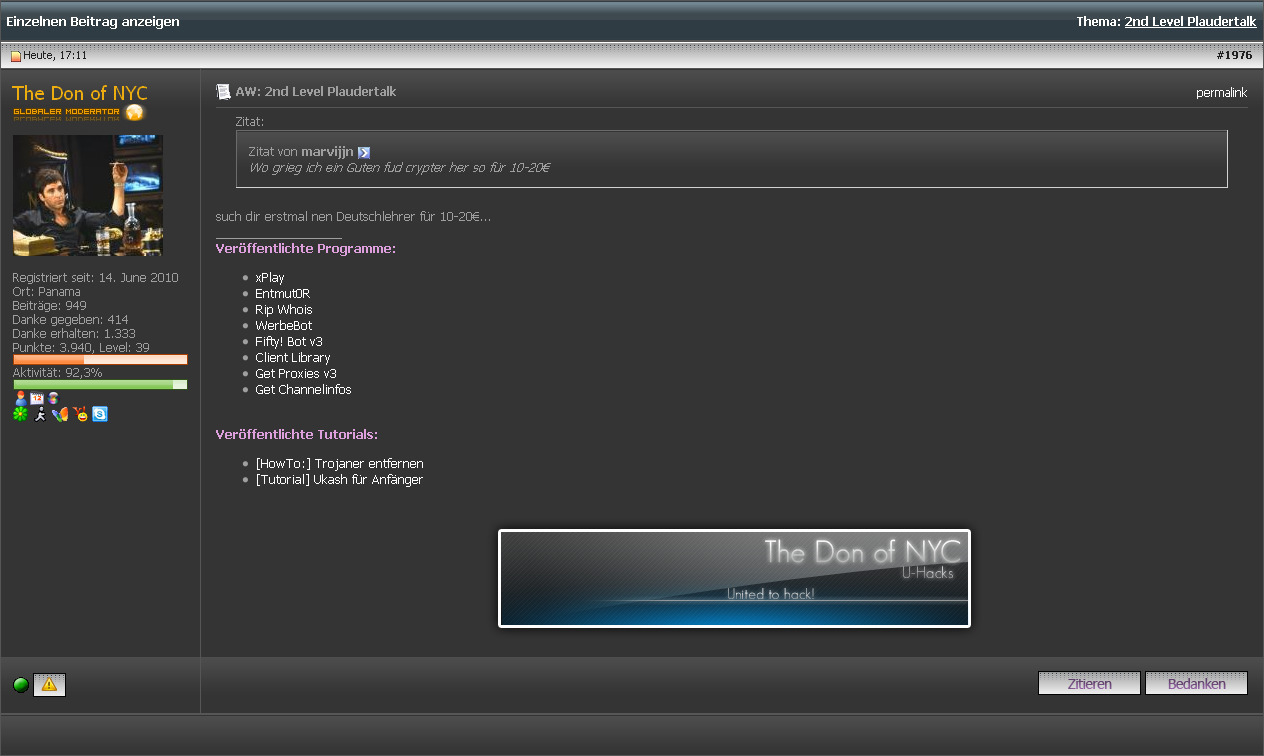Click the view-post arrow beside marvijjn
Screen dimensions: 1264x756
(x=364, y=152)
